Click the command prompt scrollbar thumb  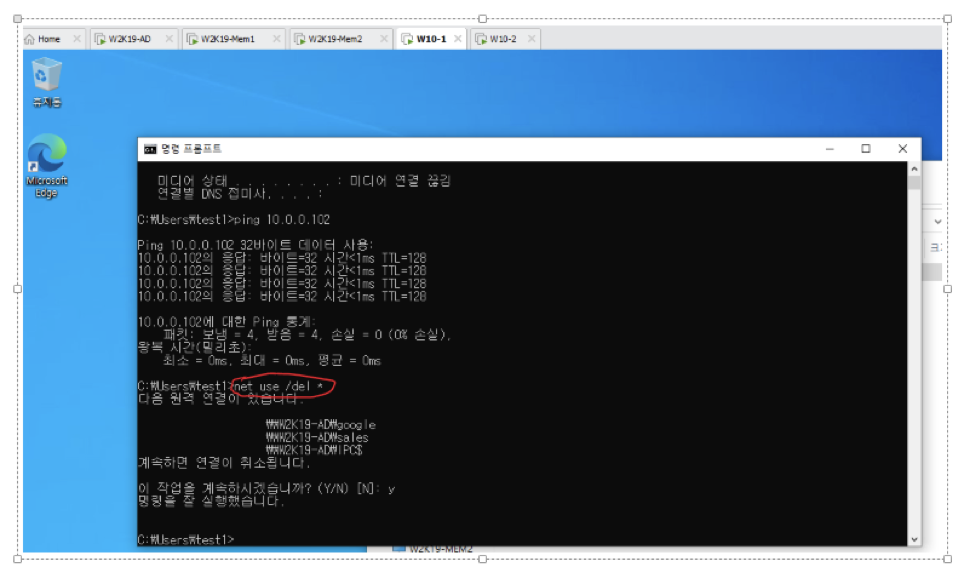coord(914,183)
